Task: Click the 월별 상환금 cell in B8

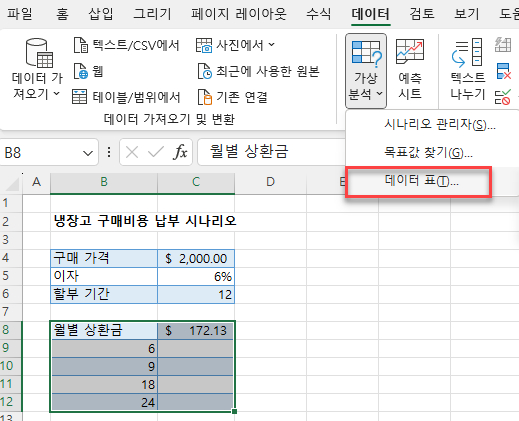Action: (104, 330)
